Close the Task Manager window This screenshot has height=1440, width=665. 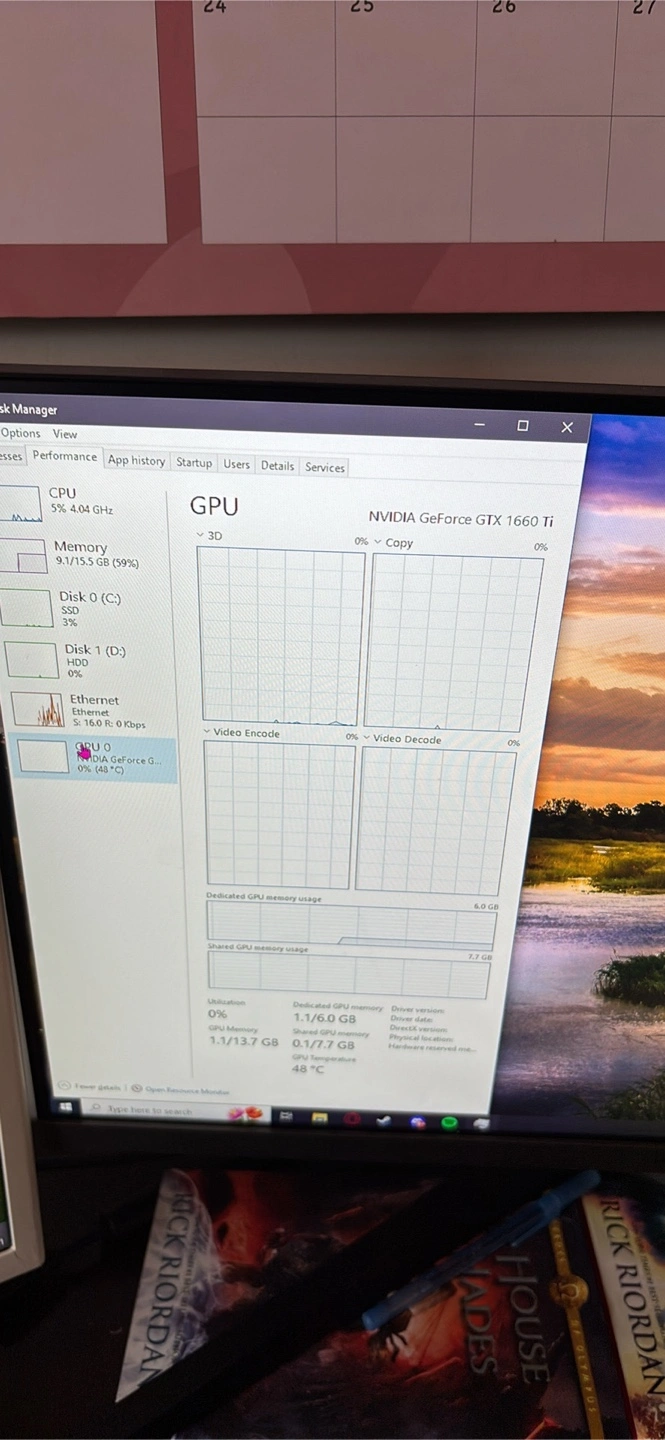[x=567, y=427]
